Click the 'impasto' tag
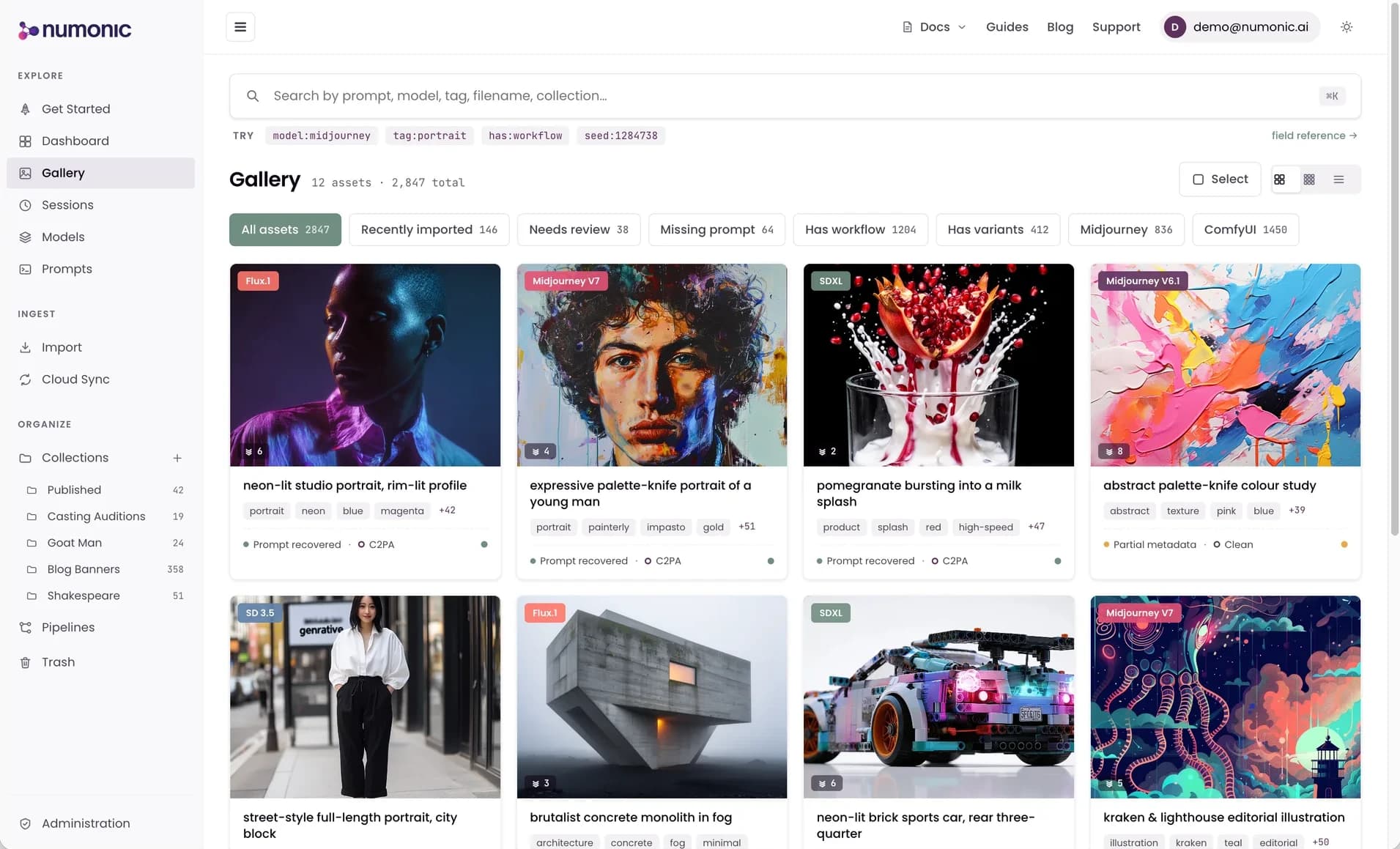The width and height of the screenshot is (1400, 849). point(666,527)
